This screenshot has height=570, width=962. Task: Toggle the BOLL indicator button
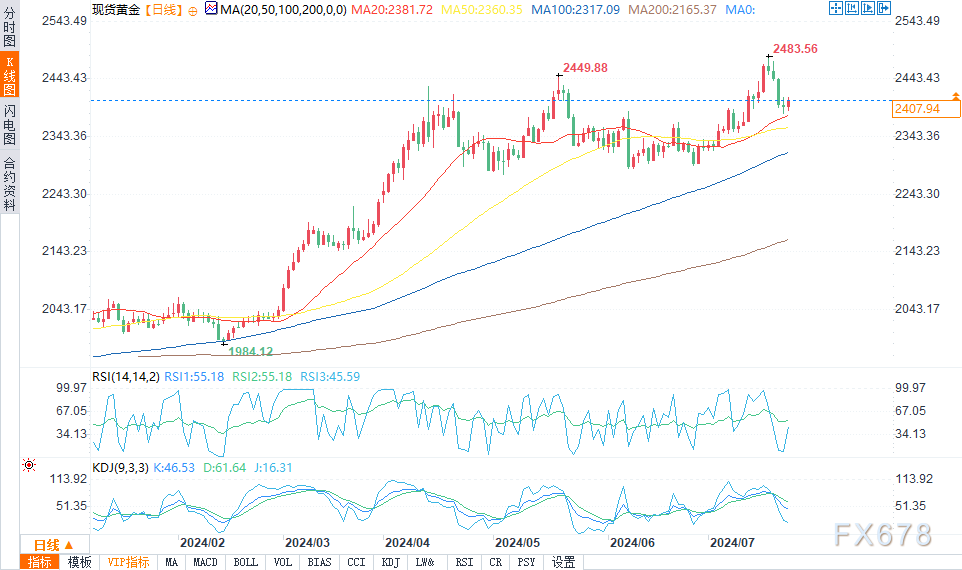(245, 562)
